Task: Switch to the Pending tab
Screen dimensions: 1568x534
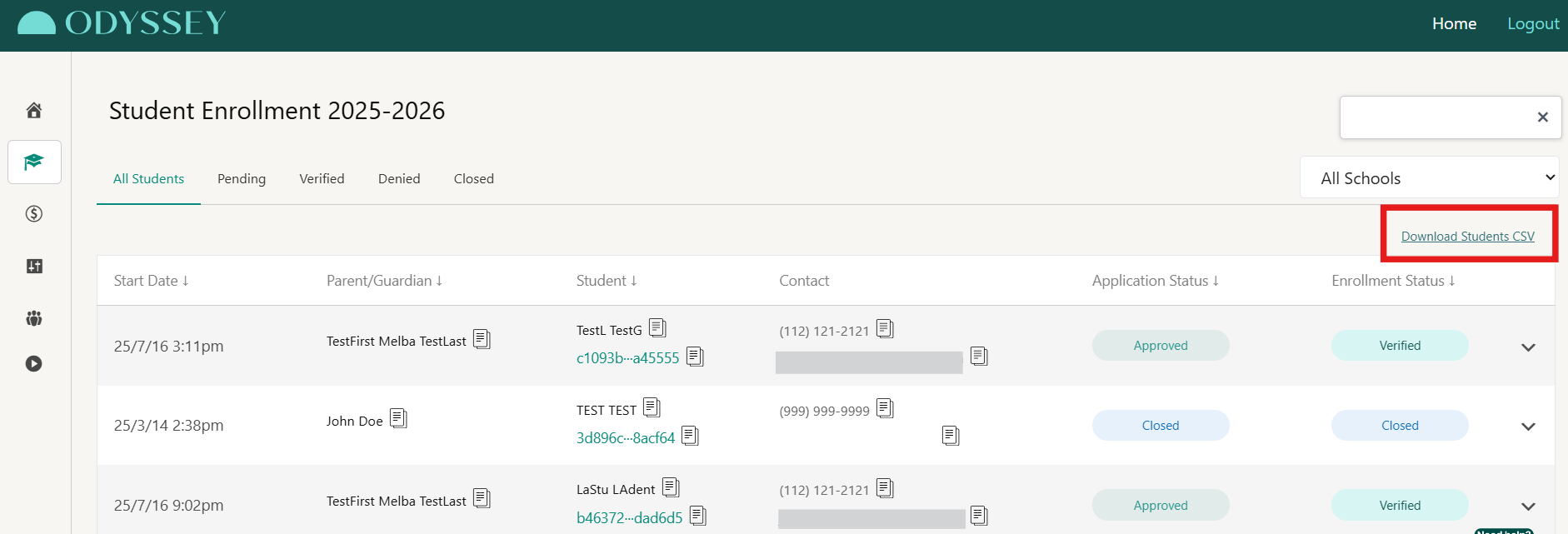Action: click(x=242, y=179)
